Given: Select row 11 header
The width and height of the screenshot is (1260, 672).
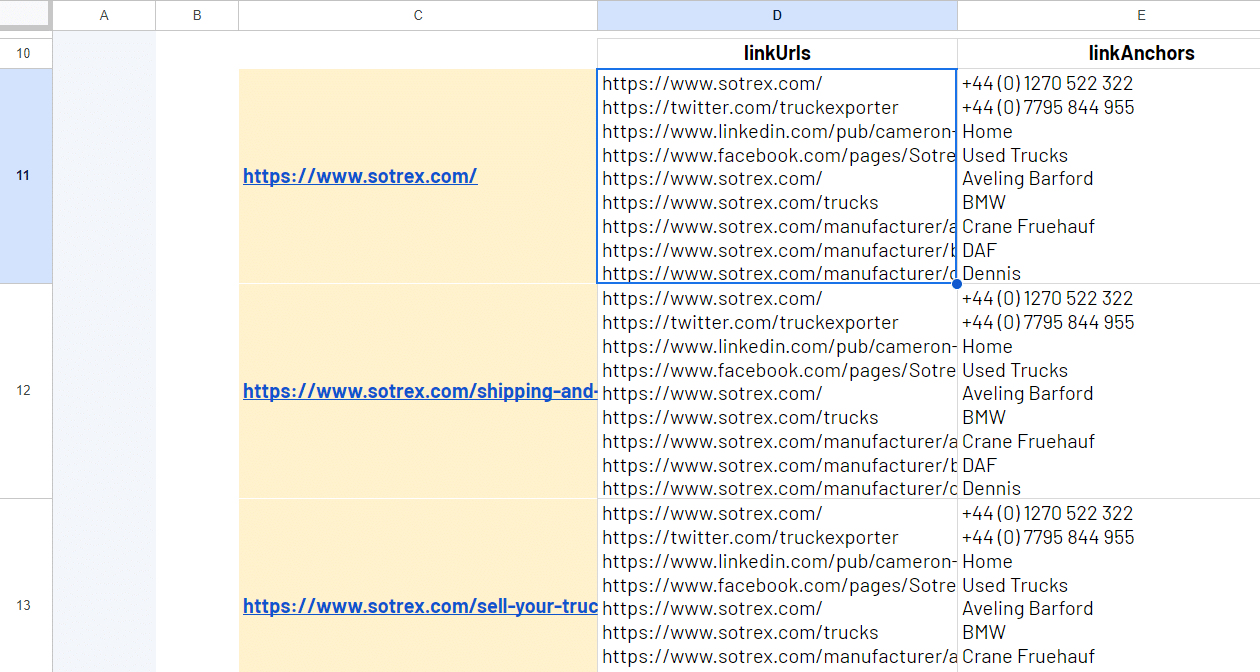Looking at the screenshot, I should 25,176.
